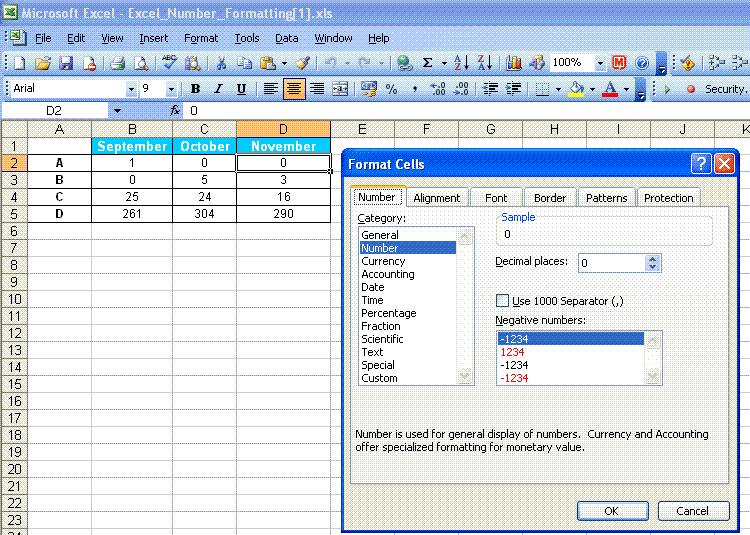Screen dimensions: 750x535
Task: Toggle italic formatting
Action: pyautogui.click(x=218, y=89)
